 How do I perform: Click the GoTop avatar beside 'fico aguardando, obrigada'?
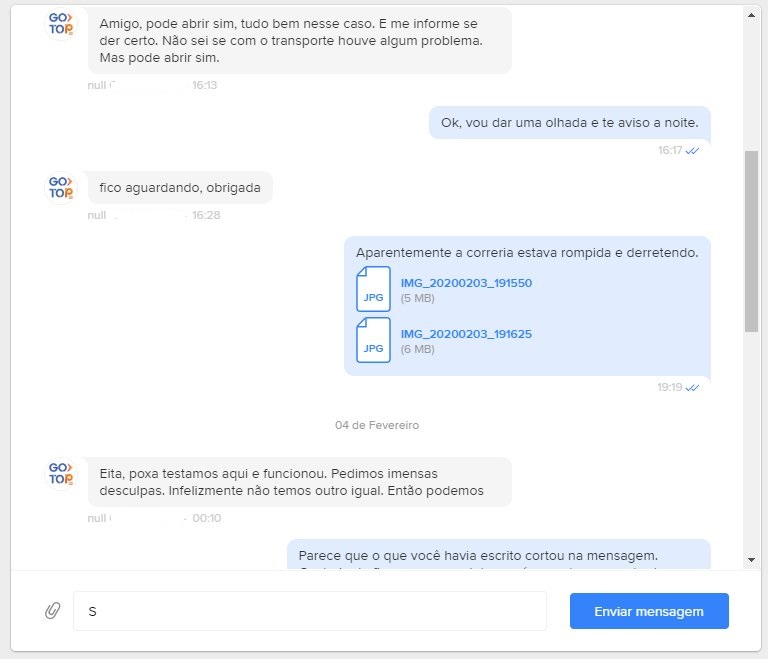tap(61, 188)
